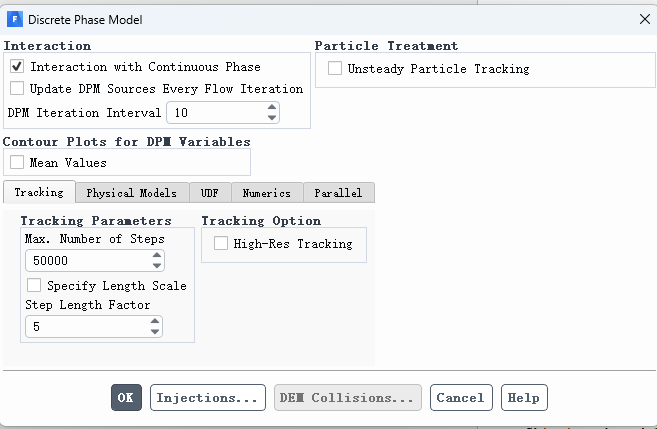Toggle Specify Length Scale checkbox

click(34, 285)
